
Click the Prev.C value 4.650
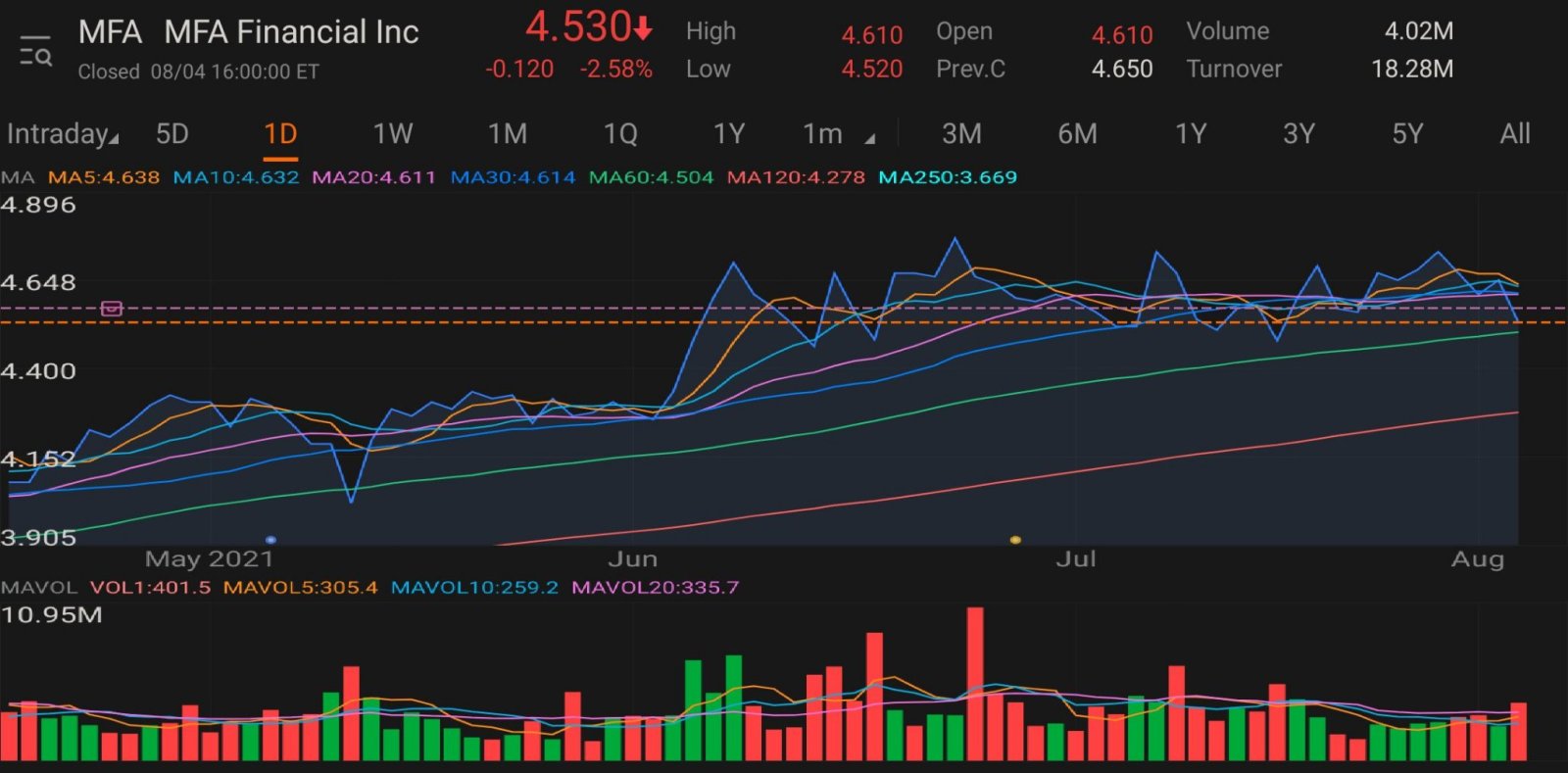pyautogui.click(x=1122, y=70)
